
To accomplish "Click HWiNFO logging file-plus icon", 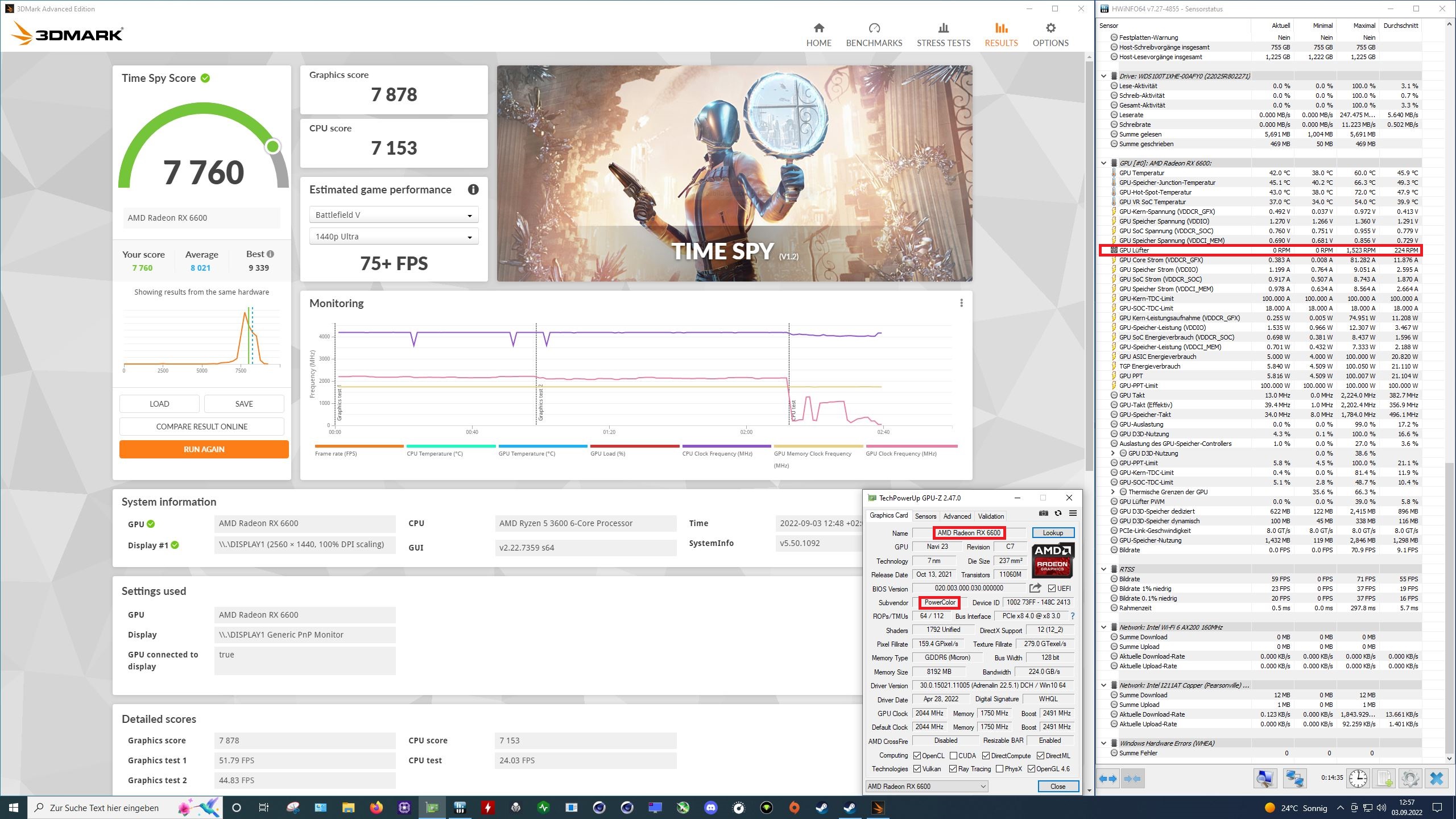I will point(1384,778).
